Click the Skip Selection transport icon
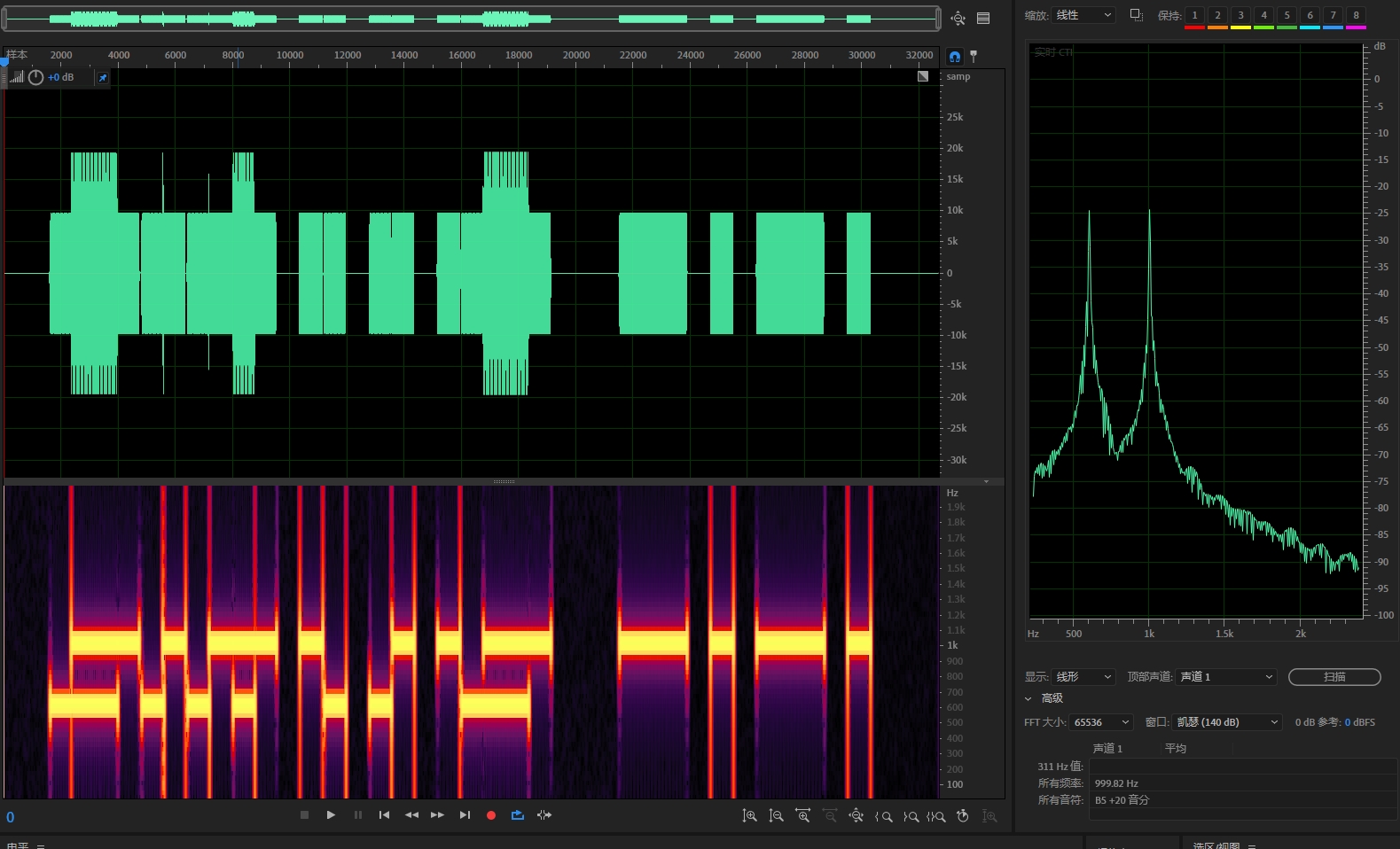Screen dimensions: 1400x849 (x=544, y=815)
